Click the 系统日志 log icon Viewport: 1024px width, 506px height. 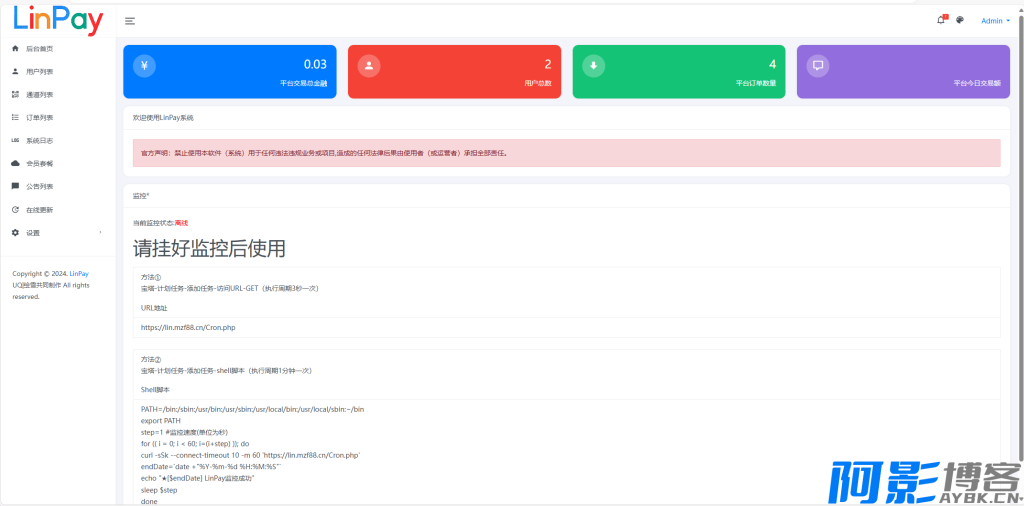pyautogui.click(x=15, y=140)
